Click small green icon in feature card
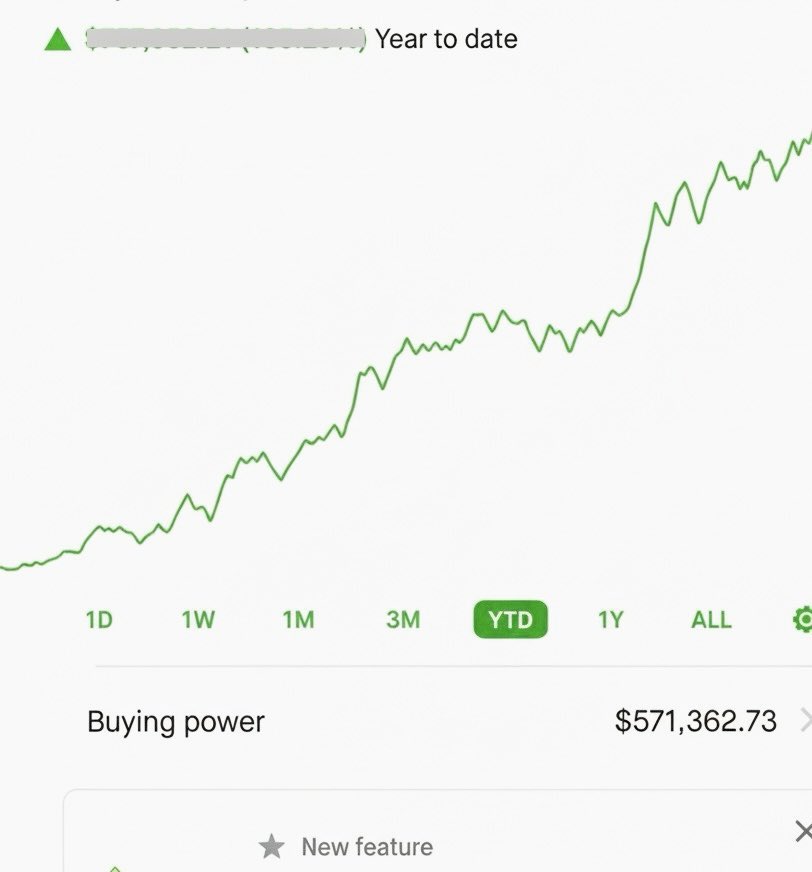This screenshot has height=872, width=812. point(114,868)
